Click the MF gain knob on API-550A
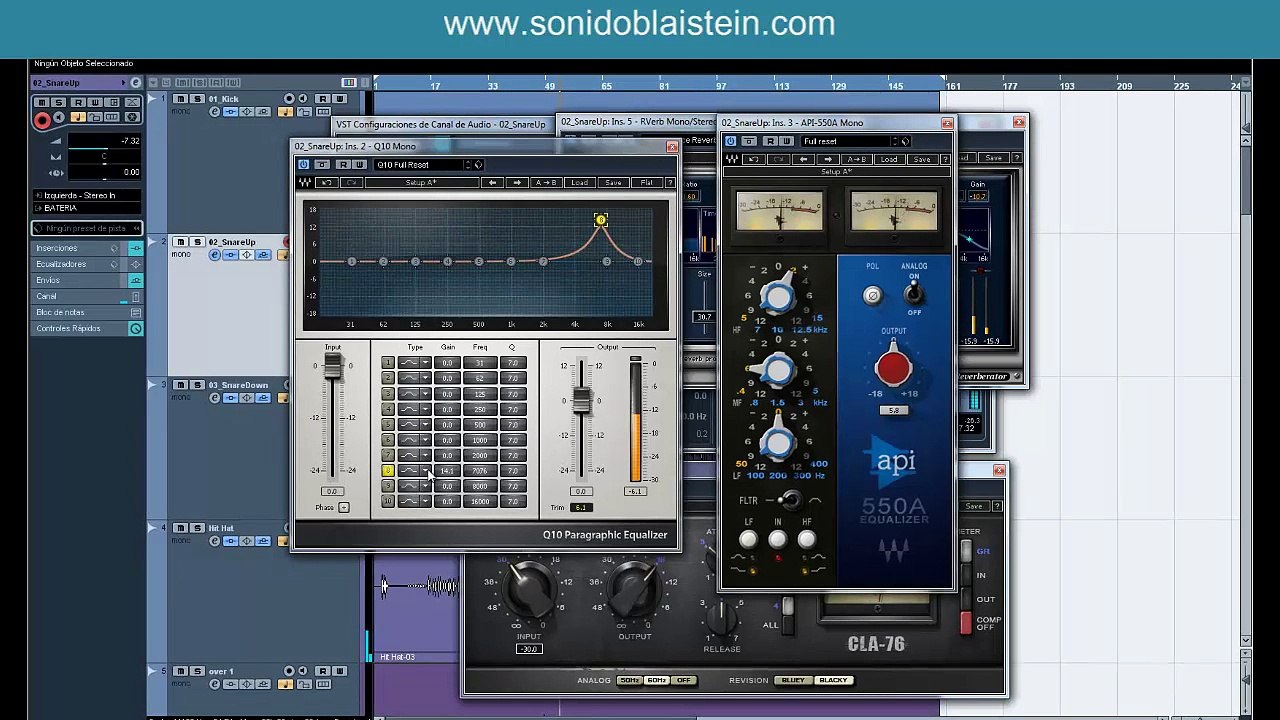Viewport: 1280px width, 720px height. (x=778, y=370)
